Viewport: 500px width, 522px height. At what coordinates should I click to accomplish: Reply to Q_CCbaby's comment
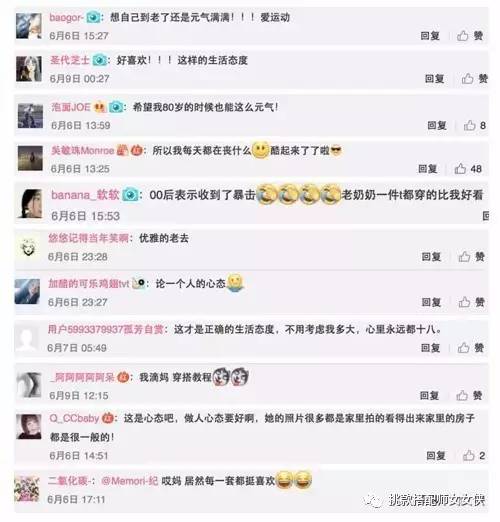[436, 455]
